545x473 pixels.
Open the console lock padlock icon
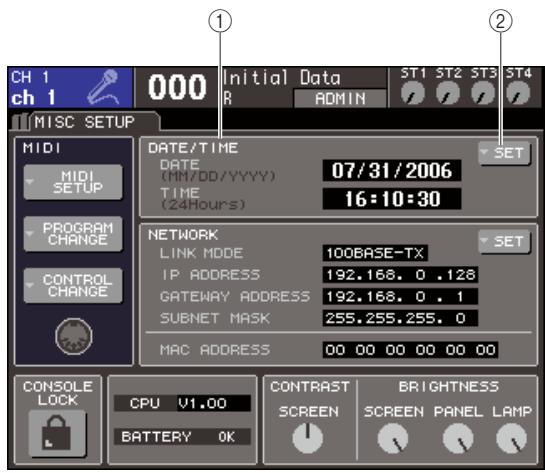point(57,433)
